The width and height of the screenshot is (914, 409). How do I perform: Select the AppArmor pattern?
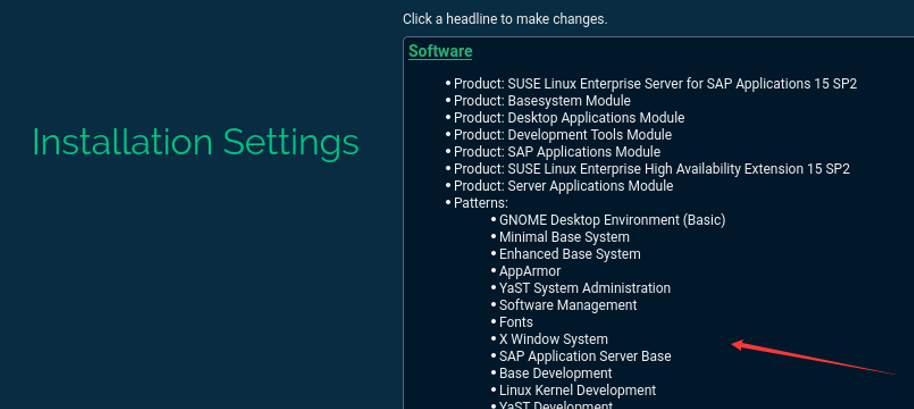tap(530, 272)
